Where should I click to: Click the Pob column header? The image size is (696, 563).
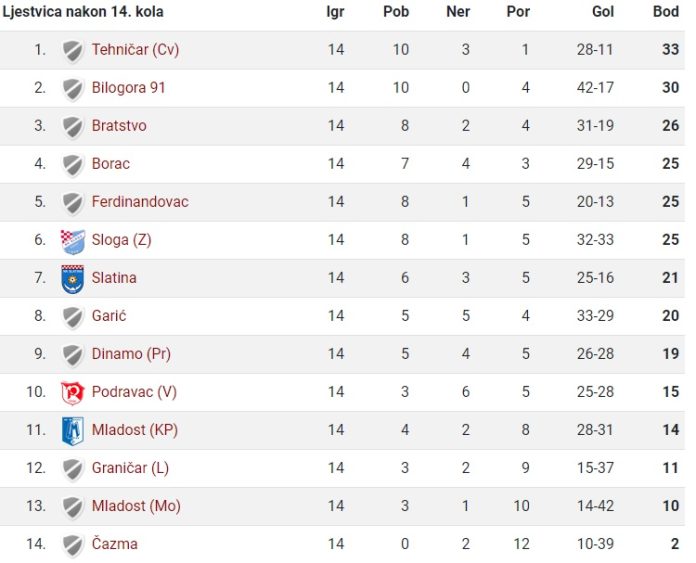(x=396, y=11)
